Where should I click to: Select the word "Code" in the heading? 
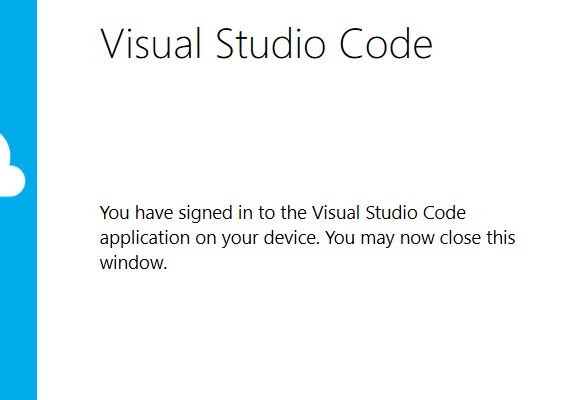tap(386, 43)
